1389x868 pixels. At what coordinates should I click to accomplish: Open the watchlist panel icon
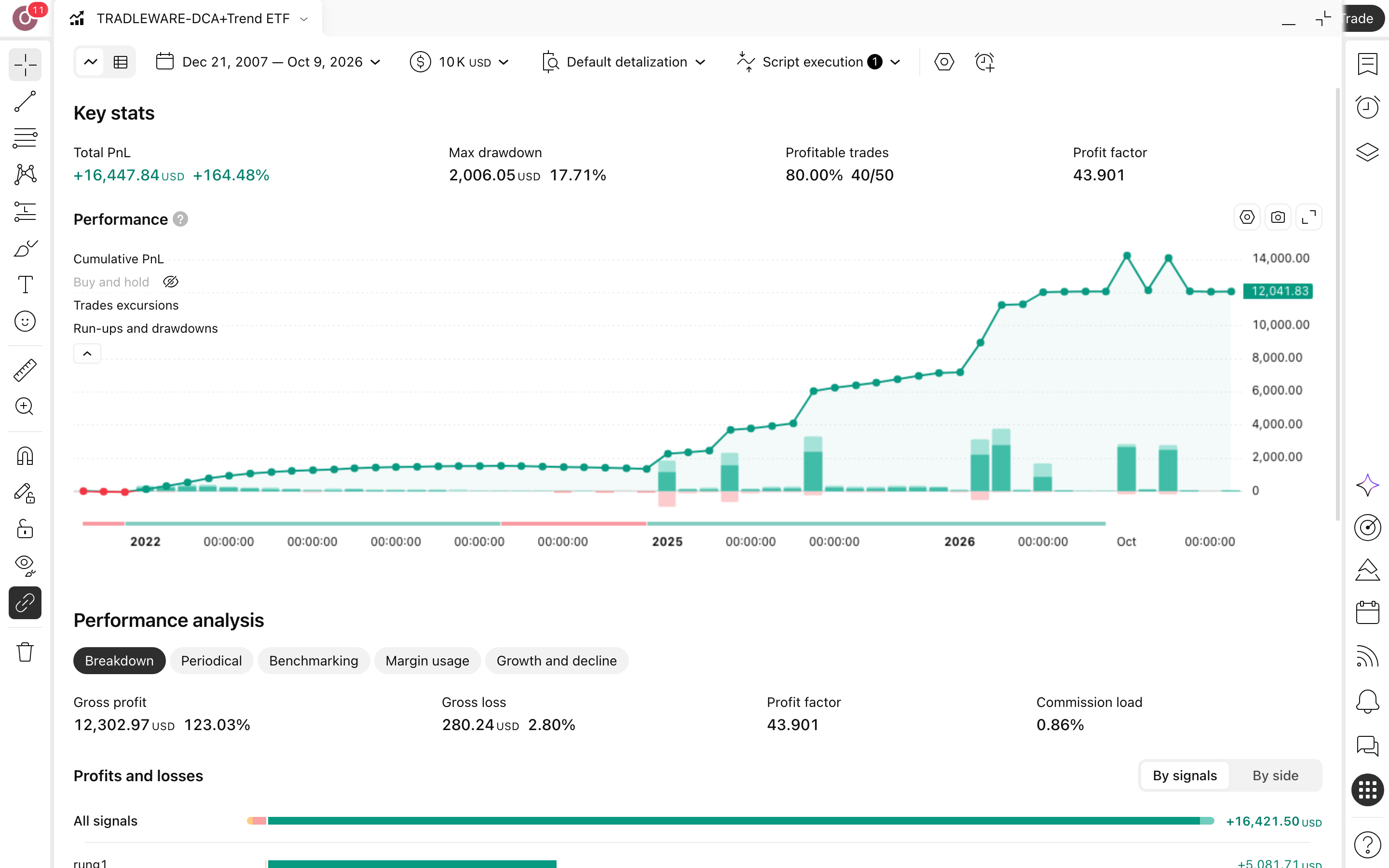(x=1367, y=63)
